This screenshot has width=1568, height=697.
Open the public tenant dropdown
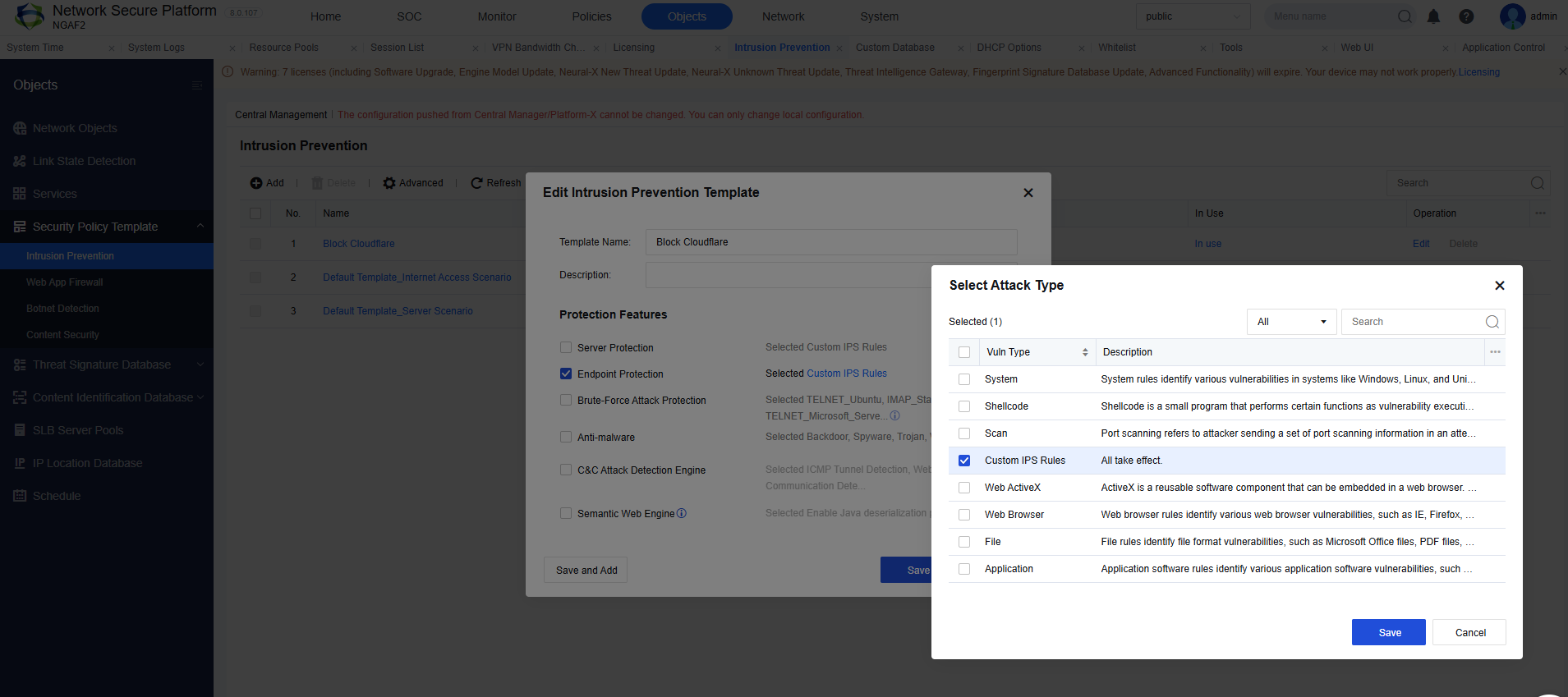tap(1193, 16)
